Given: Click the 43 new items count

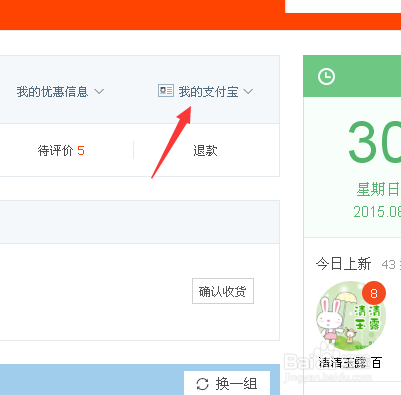Looking at the screenshot, I should tap(388, 265).
